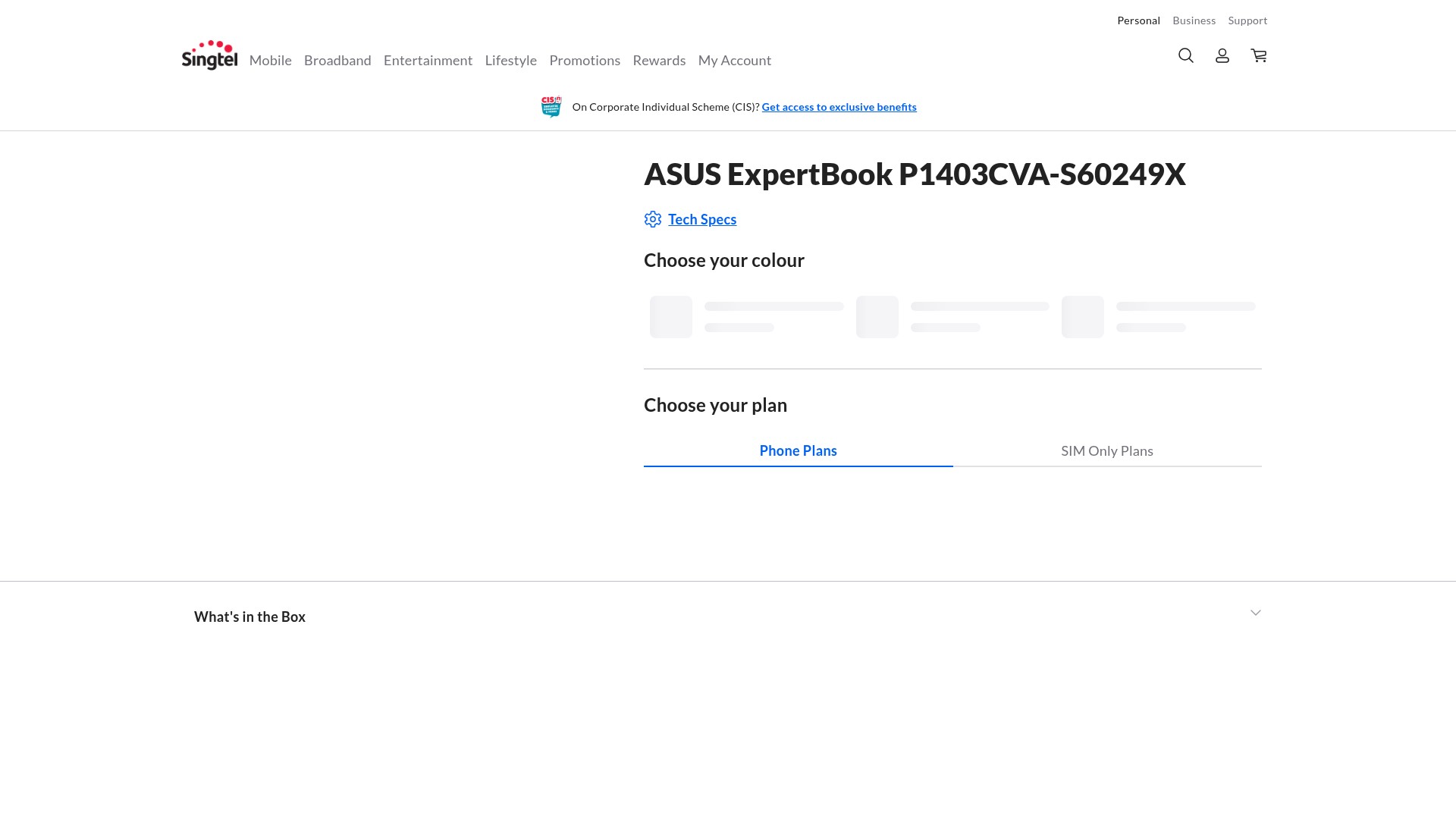Select the Phone Plans tab

click(x=798, y=450)
